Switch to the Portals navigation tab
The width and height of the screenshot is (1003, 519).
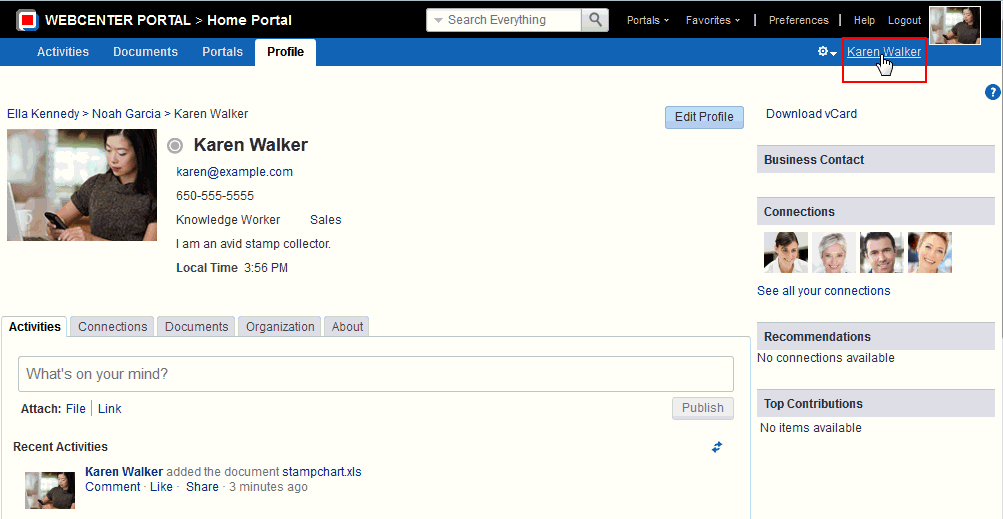pyautogui.click(x=223, y=52)
